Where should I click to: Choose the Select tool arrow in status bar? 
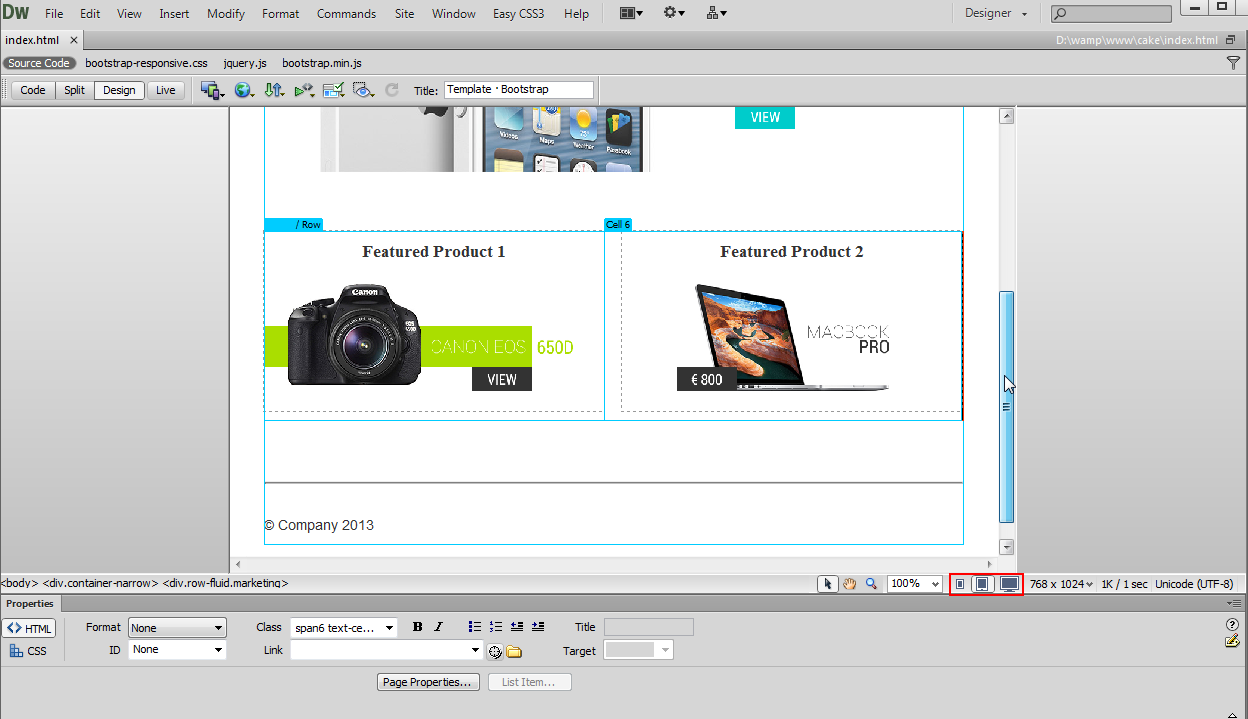coord(827,584)
